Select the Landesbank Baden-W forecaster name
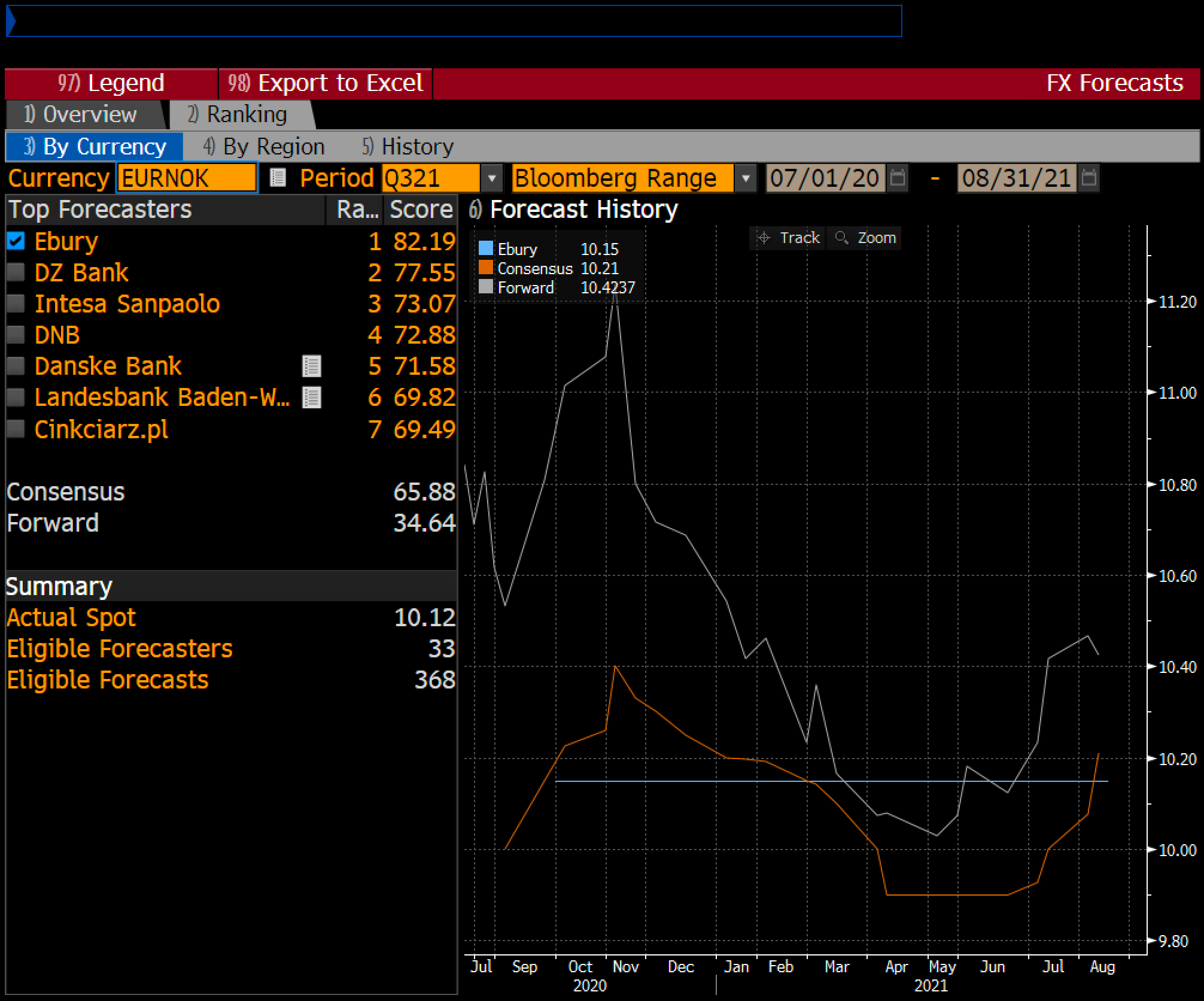The image size is (1204, 1001). (x=162, y=397)
